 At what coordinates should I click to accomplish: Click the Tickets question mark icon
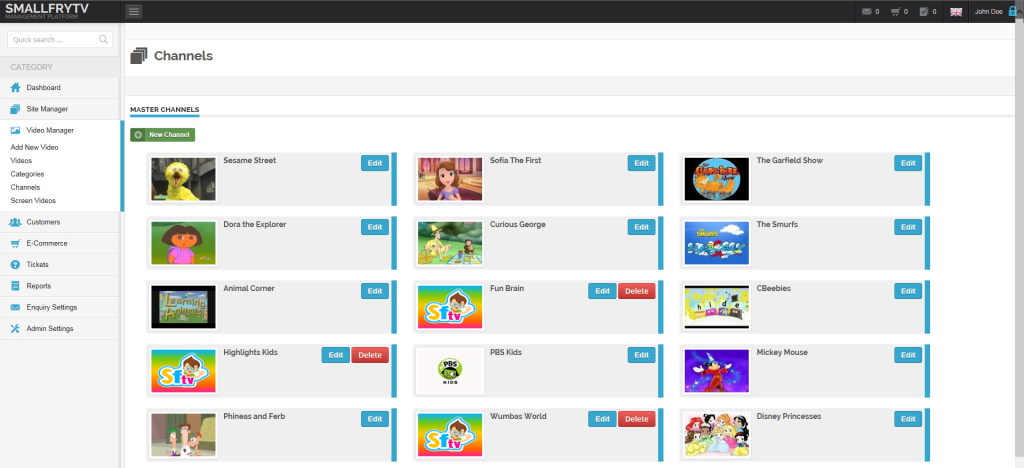tap(16, 265)
